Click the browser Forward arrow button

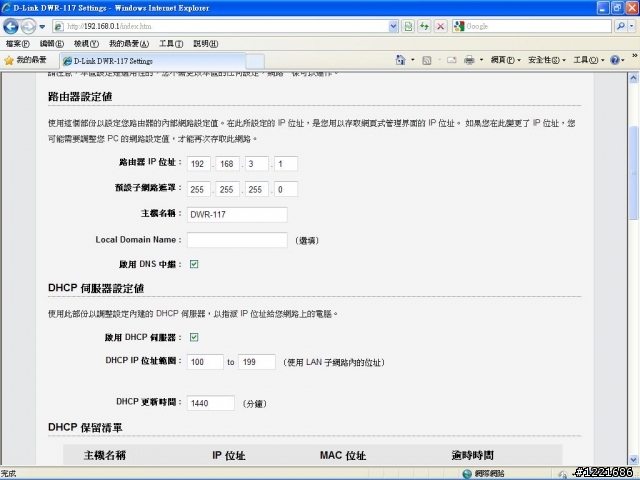[x=28, y=27]
